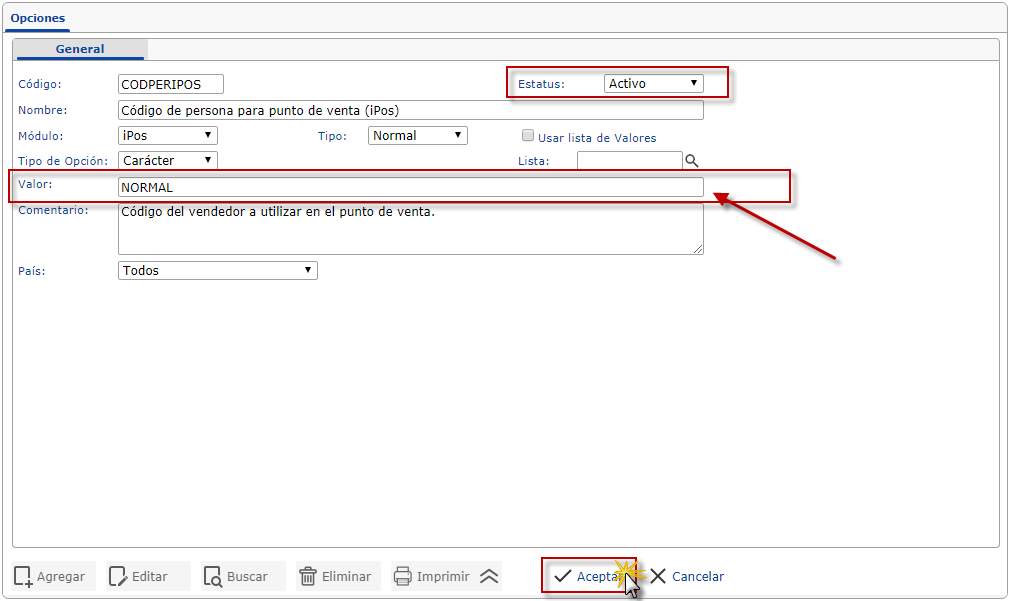Switch to the General tab
This screenshot has width=1011, height=601.
coord(80,49)
